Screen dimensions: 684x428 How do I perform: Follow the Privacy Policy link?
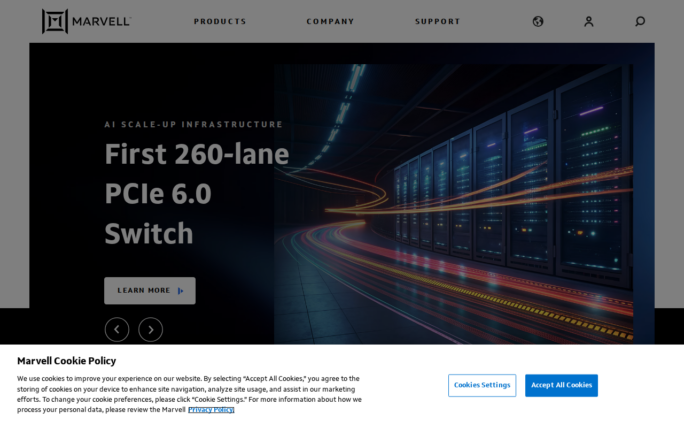pos(211,409)
